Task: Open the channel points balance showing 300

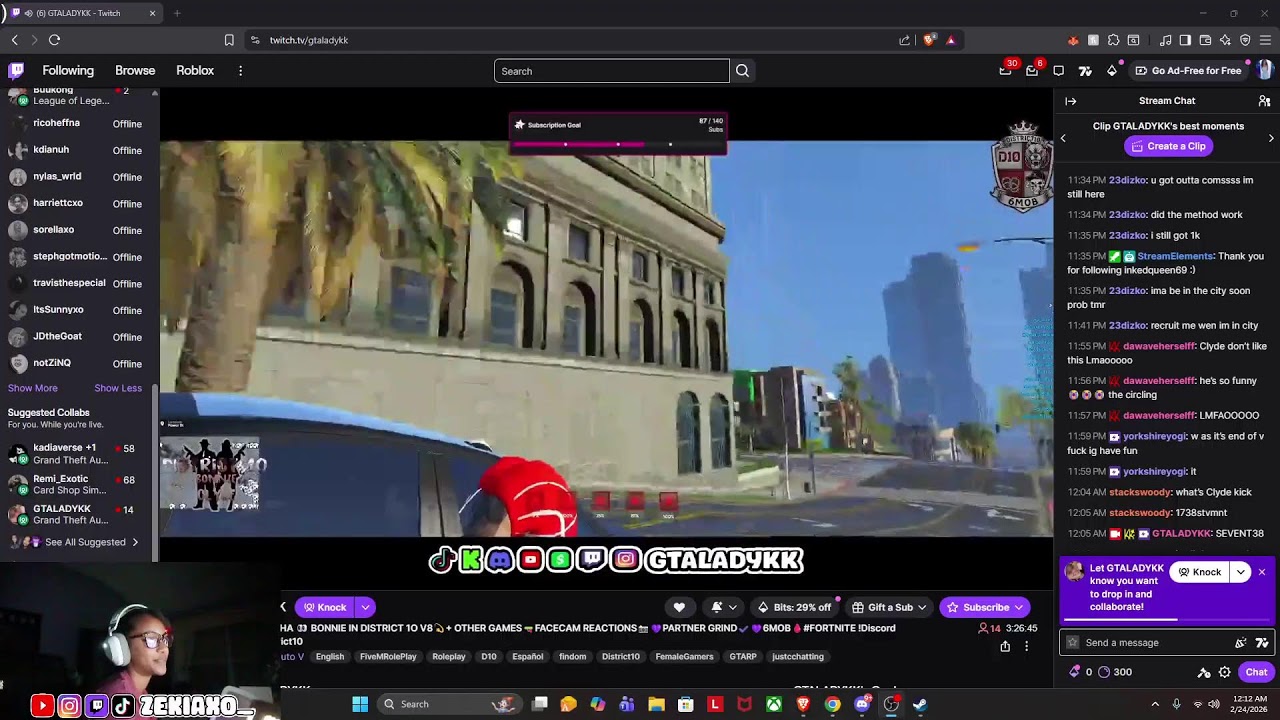Action: coord(1115,672)
